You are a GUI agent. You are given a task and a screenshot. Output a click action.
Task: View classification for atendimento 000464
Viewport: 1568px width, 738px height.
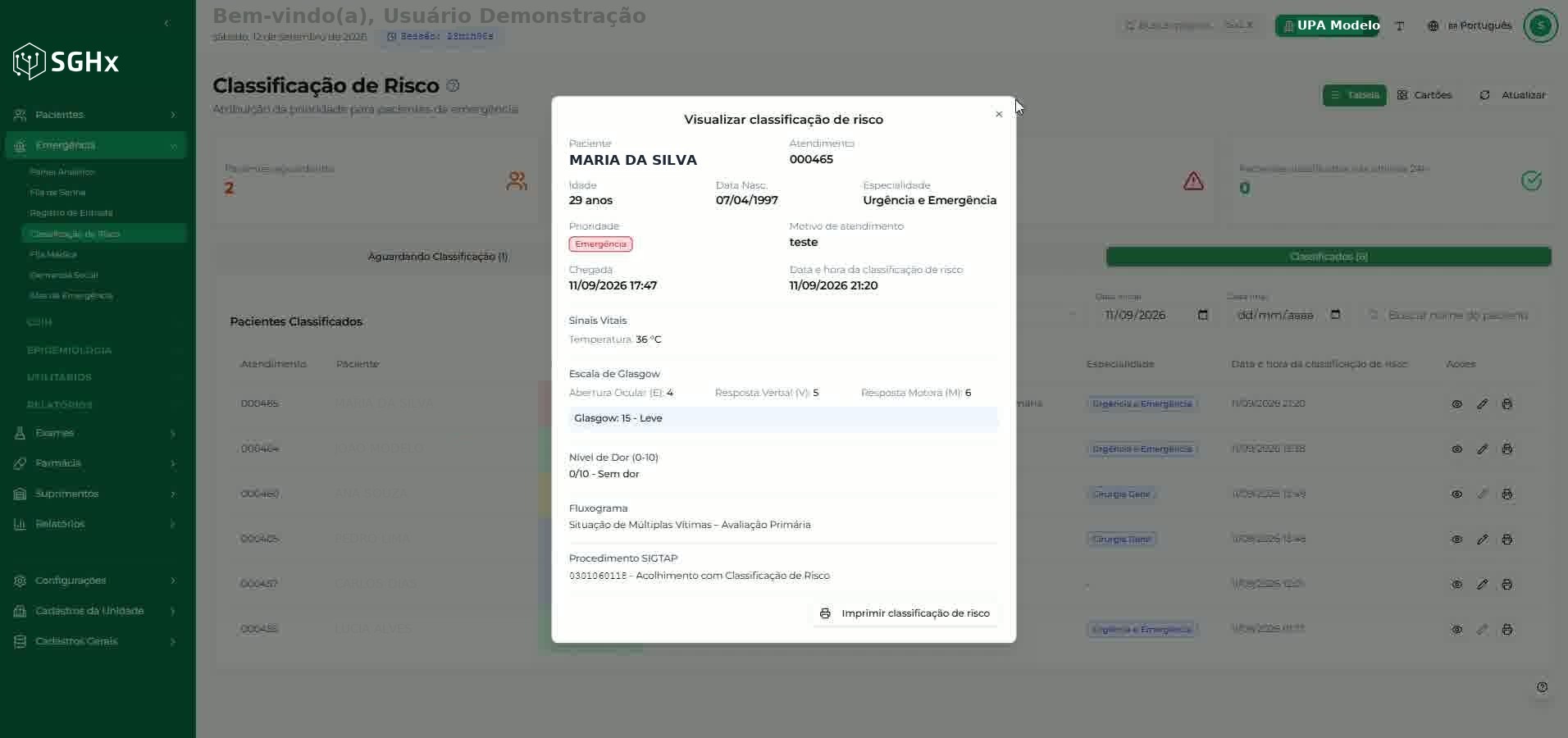1456,449
